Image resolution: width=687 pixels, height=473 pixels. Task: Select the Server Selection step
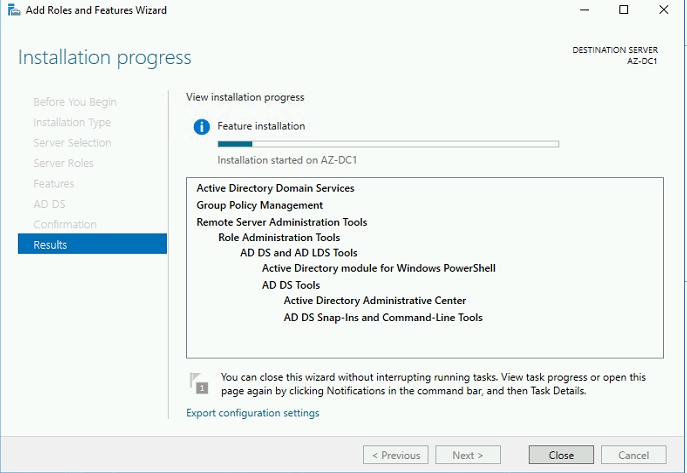[x=72, y=143]
